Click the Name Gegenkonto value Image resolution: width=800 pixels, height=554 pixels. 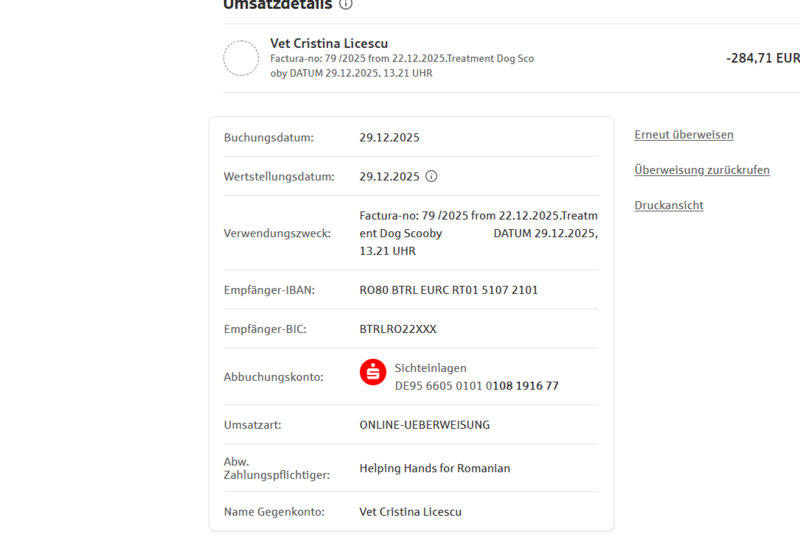(410, 512)
